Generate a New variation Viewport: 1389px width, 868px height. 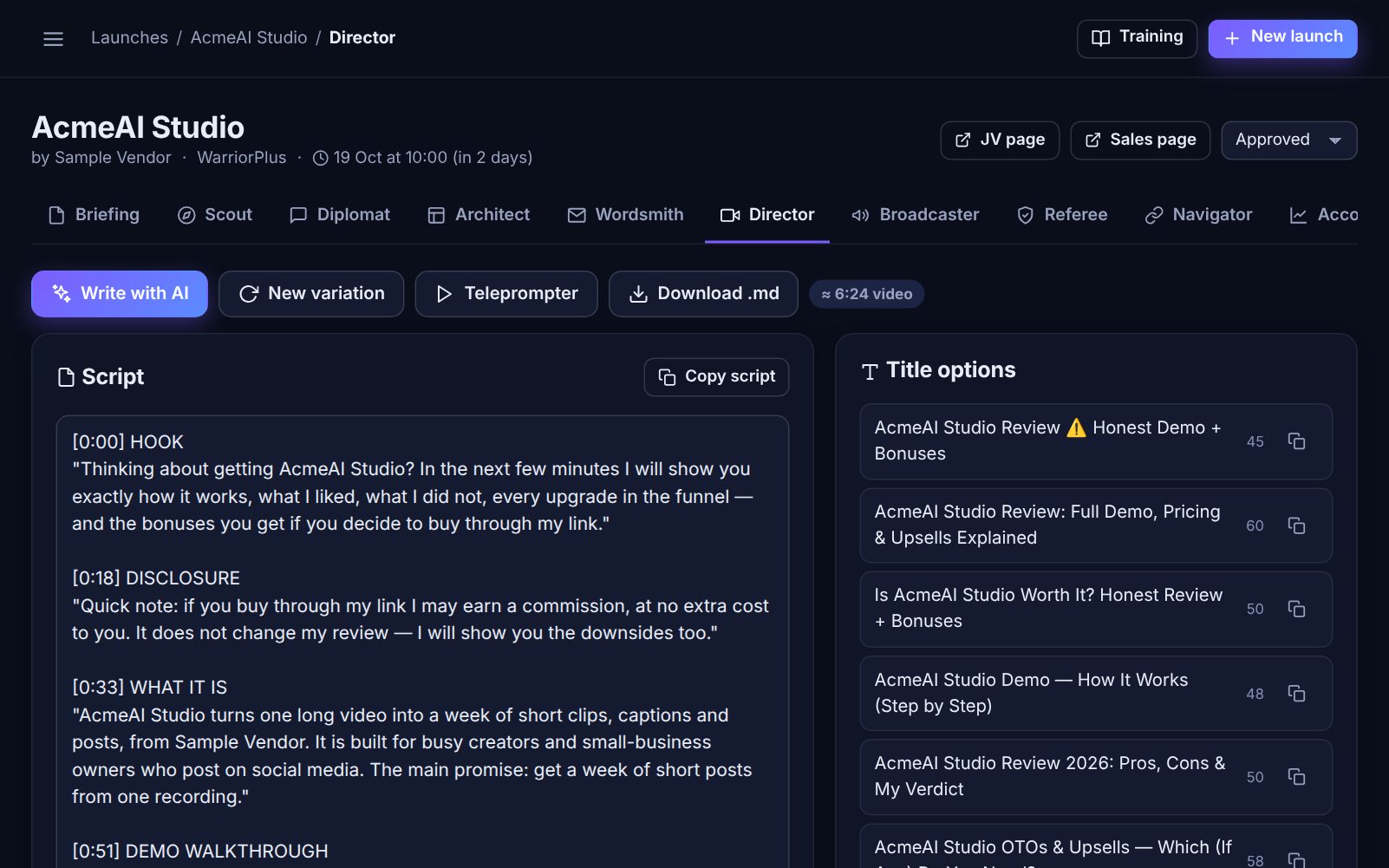[311, 294]
